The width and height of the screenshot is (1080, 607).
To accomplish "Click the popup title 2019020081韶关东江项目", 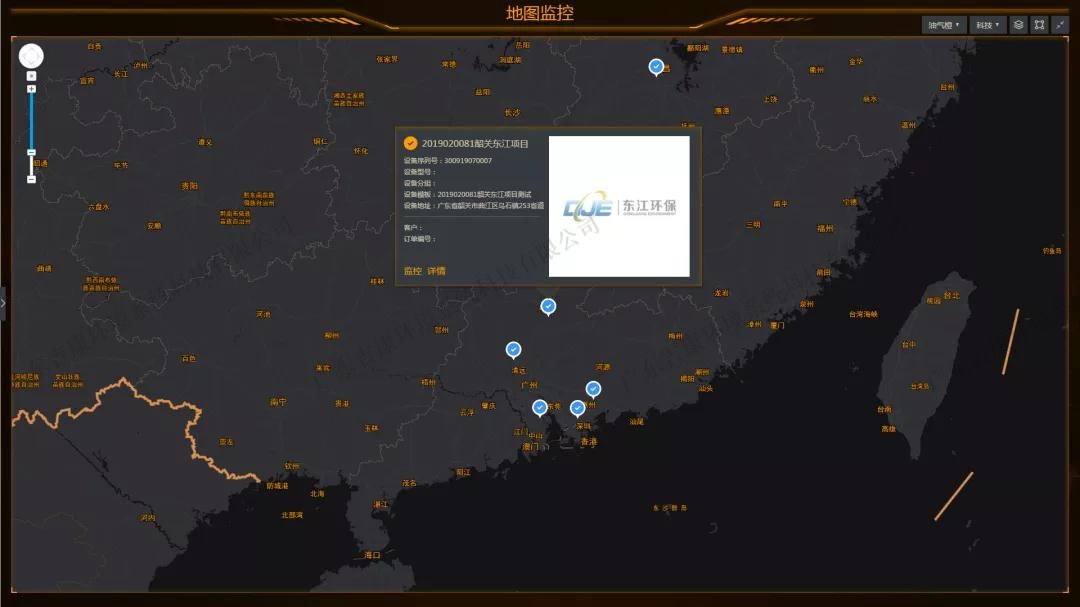I will click(x=475, y=143).
